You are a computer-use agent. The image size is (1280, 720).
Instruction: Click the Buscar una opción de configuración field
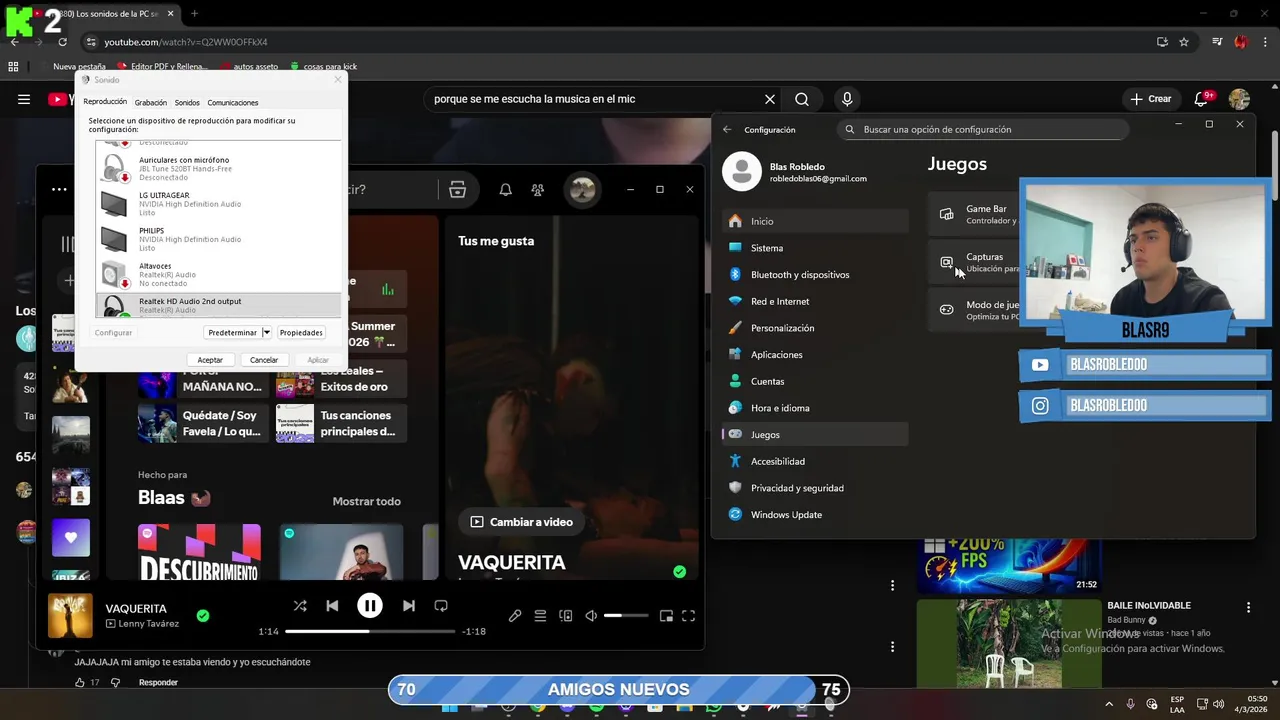tap(984, 129)
